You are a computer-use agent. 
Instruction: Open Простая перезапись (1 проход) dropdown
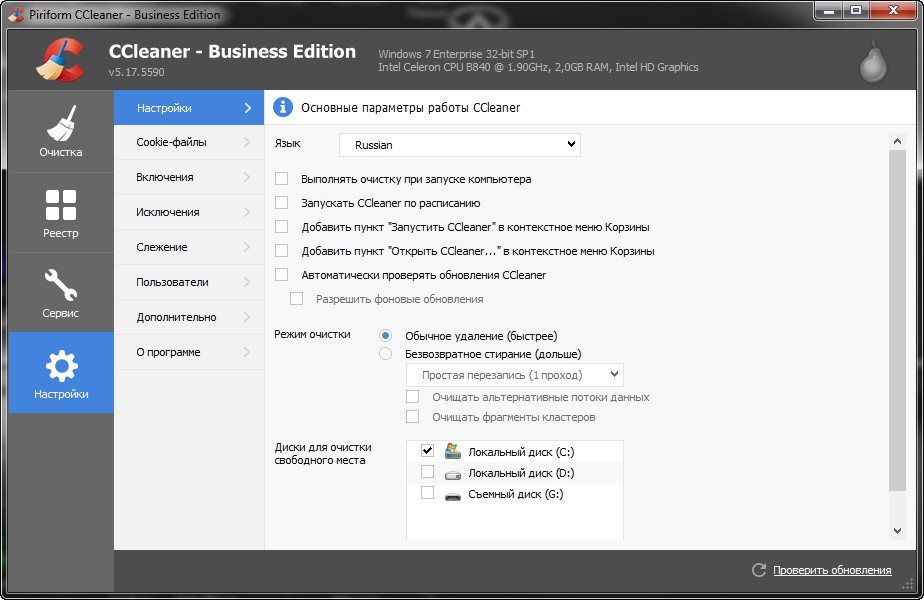pos(514,375)
